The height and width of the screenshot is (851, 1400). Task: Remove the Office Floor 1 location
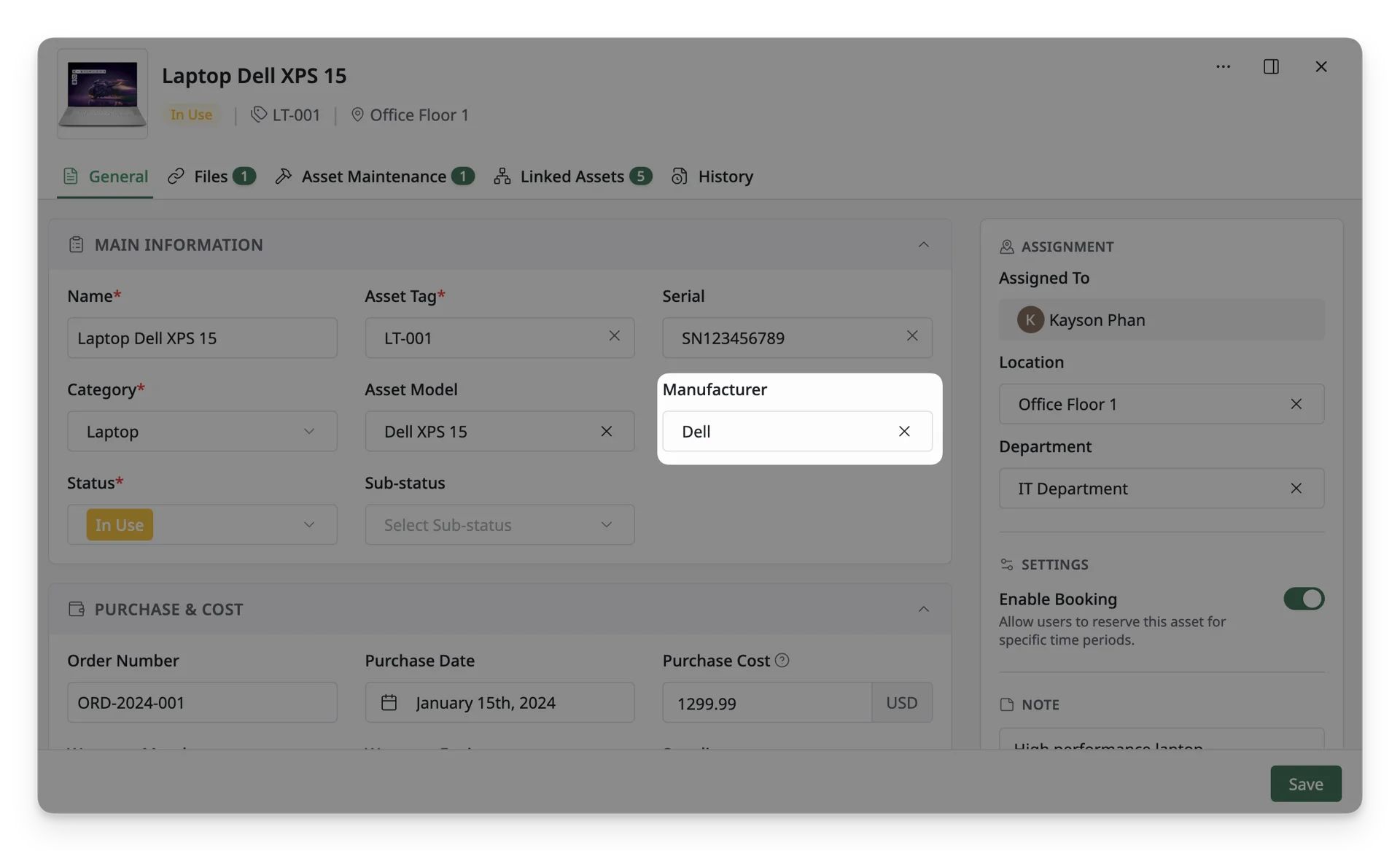1296,404
